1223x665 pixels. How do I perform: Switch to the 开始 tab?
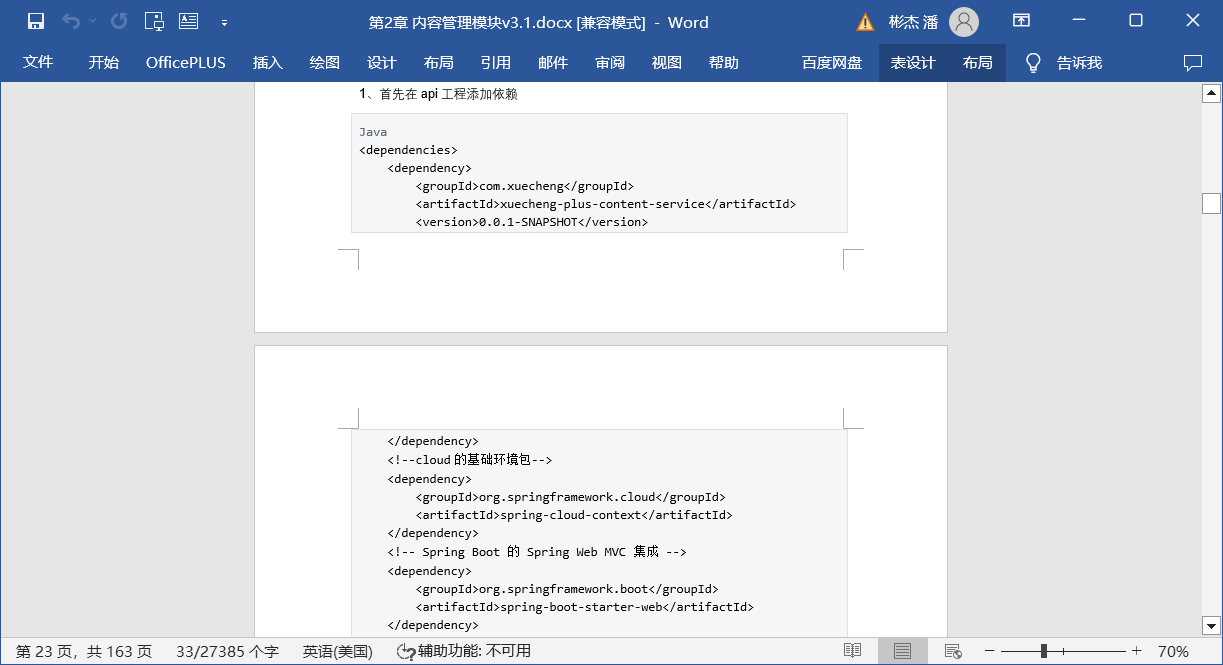(x=103, y=62)
